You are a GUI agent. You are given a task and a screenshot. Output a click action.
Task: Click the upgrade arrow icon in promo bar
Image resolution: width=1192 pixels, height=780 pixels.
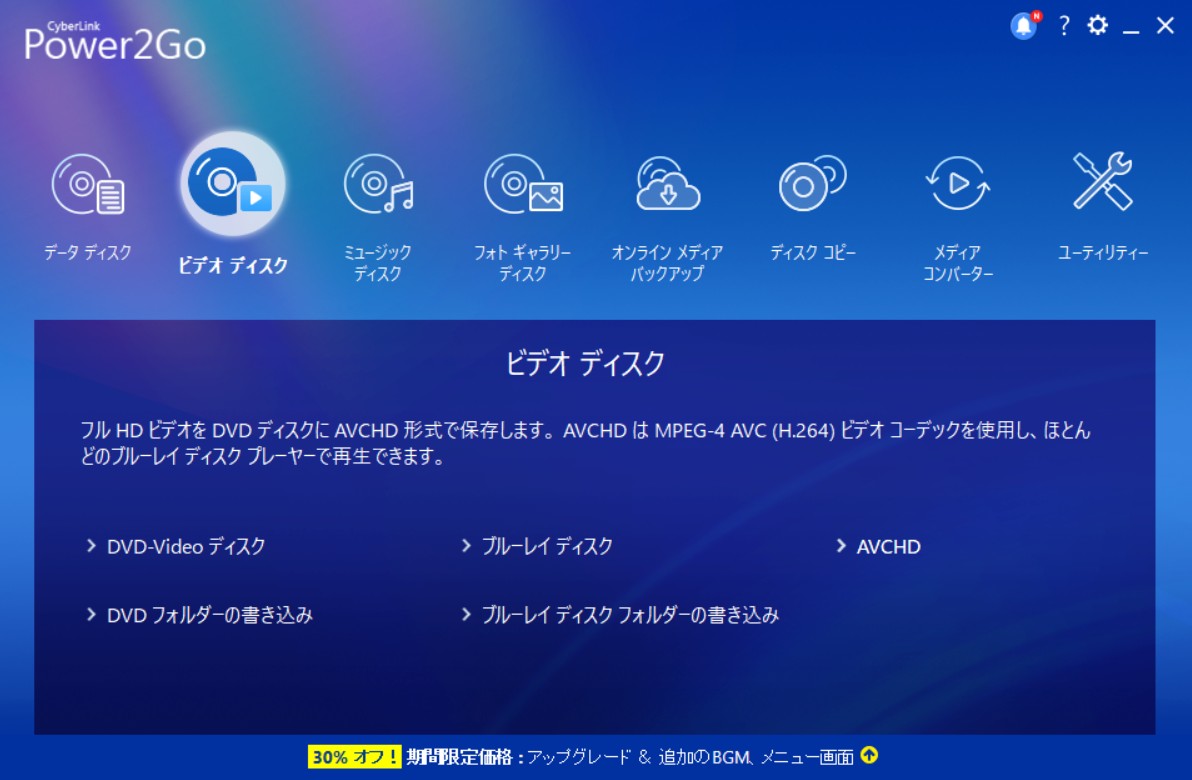coord(870,756)
